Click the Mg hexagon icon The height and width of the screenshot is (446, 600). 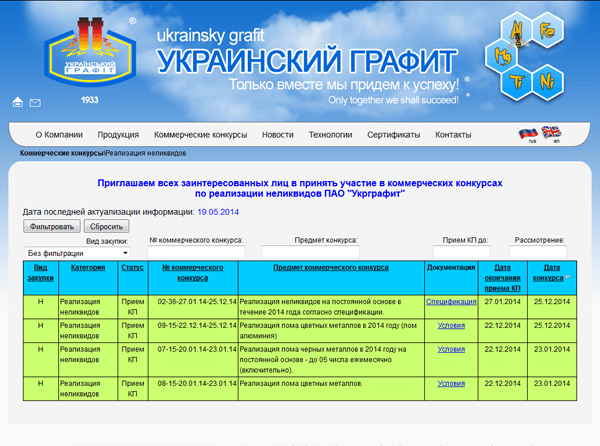tap(502, 57)
